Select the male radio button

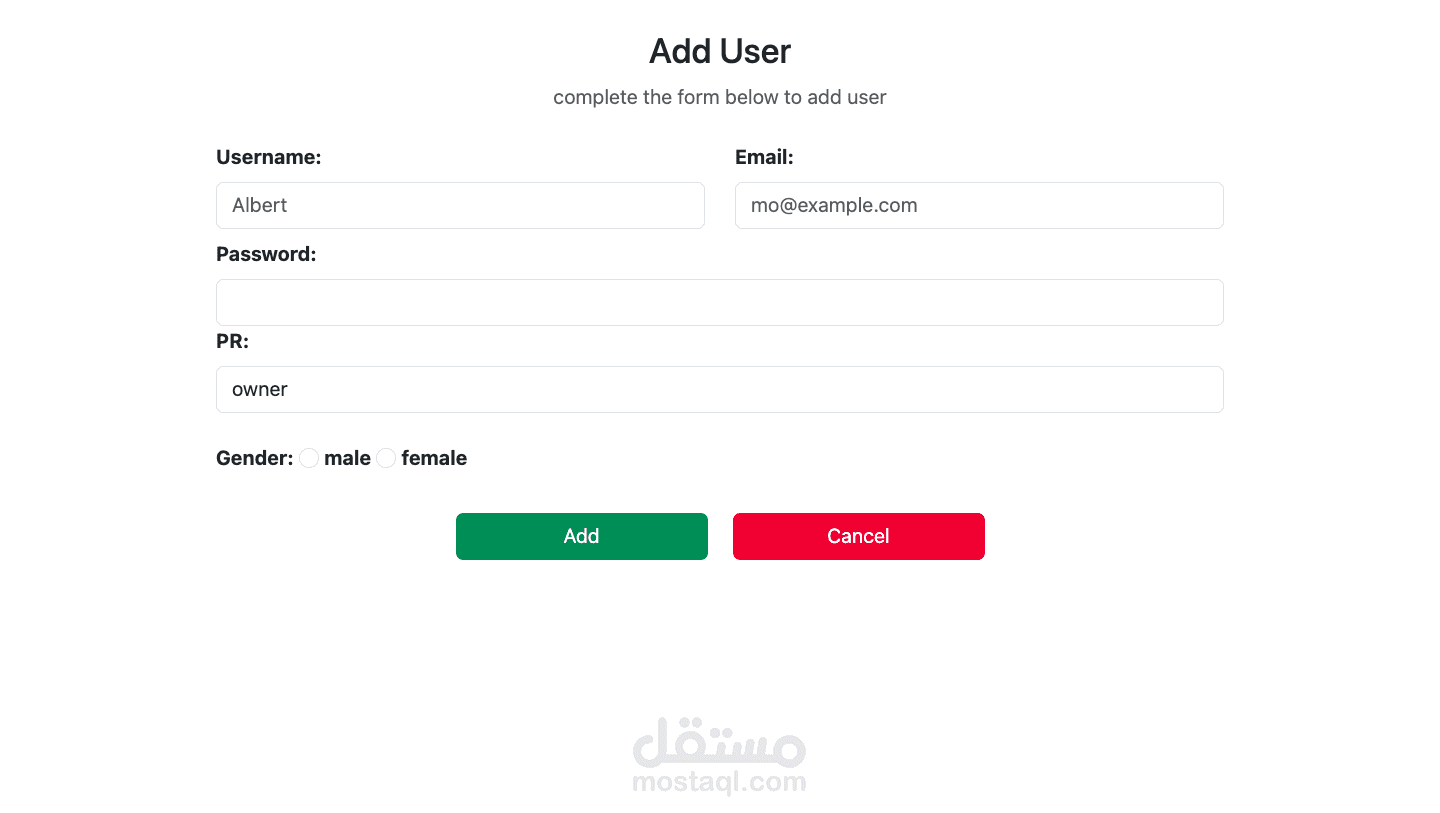pos(309,458)
